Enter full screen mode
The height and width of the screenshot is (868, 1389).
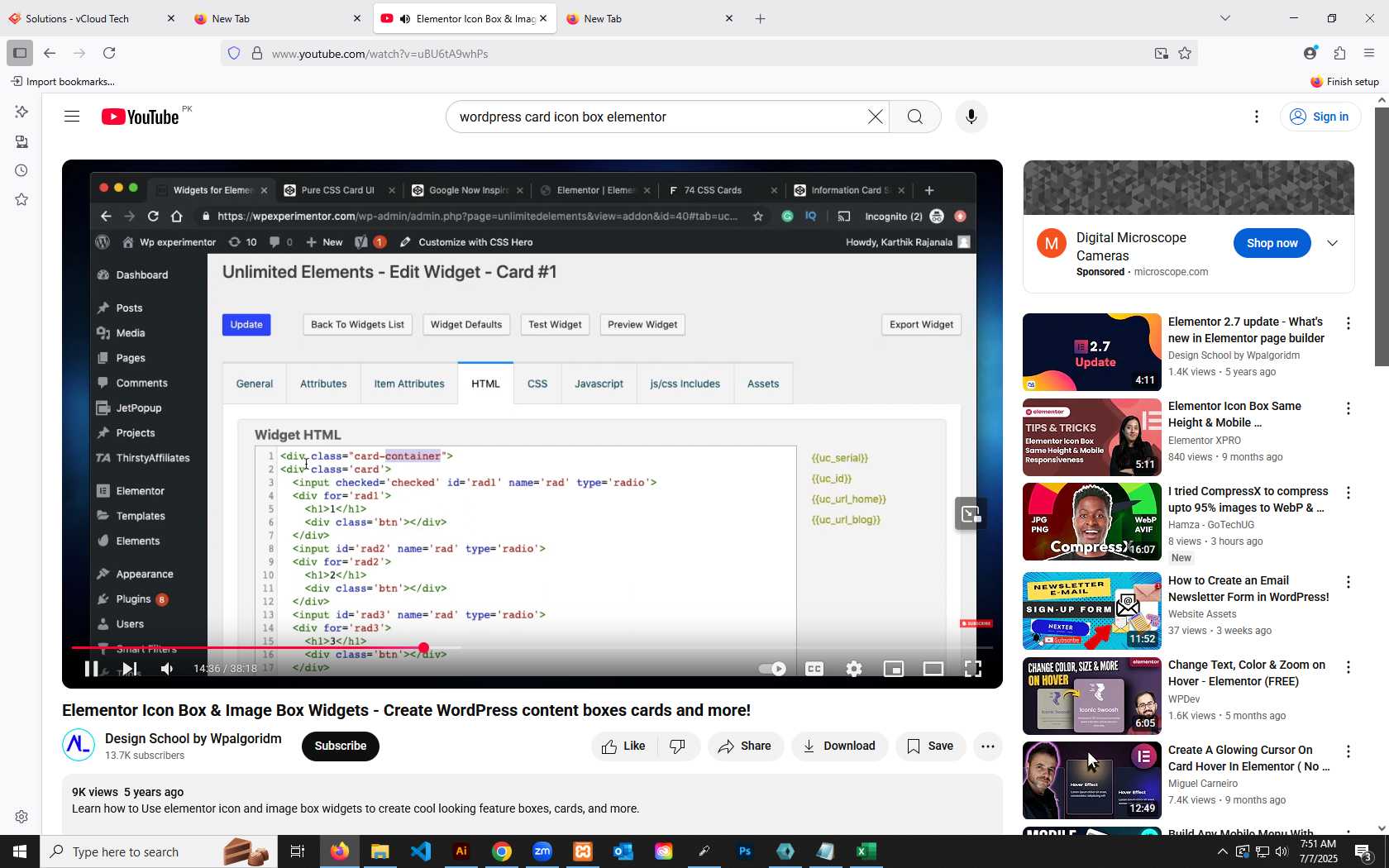(973, 669)
